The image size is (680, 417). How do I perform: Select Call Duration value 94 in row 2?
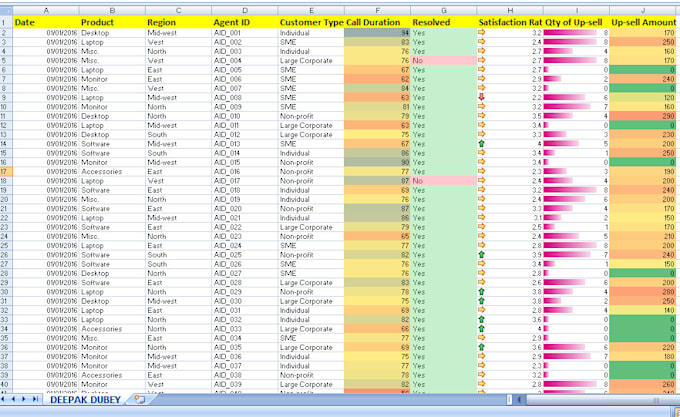click(x=377, y=33)
